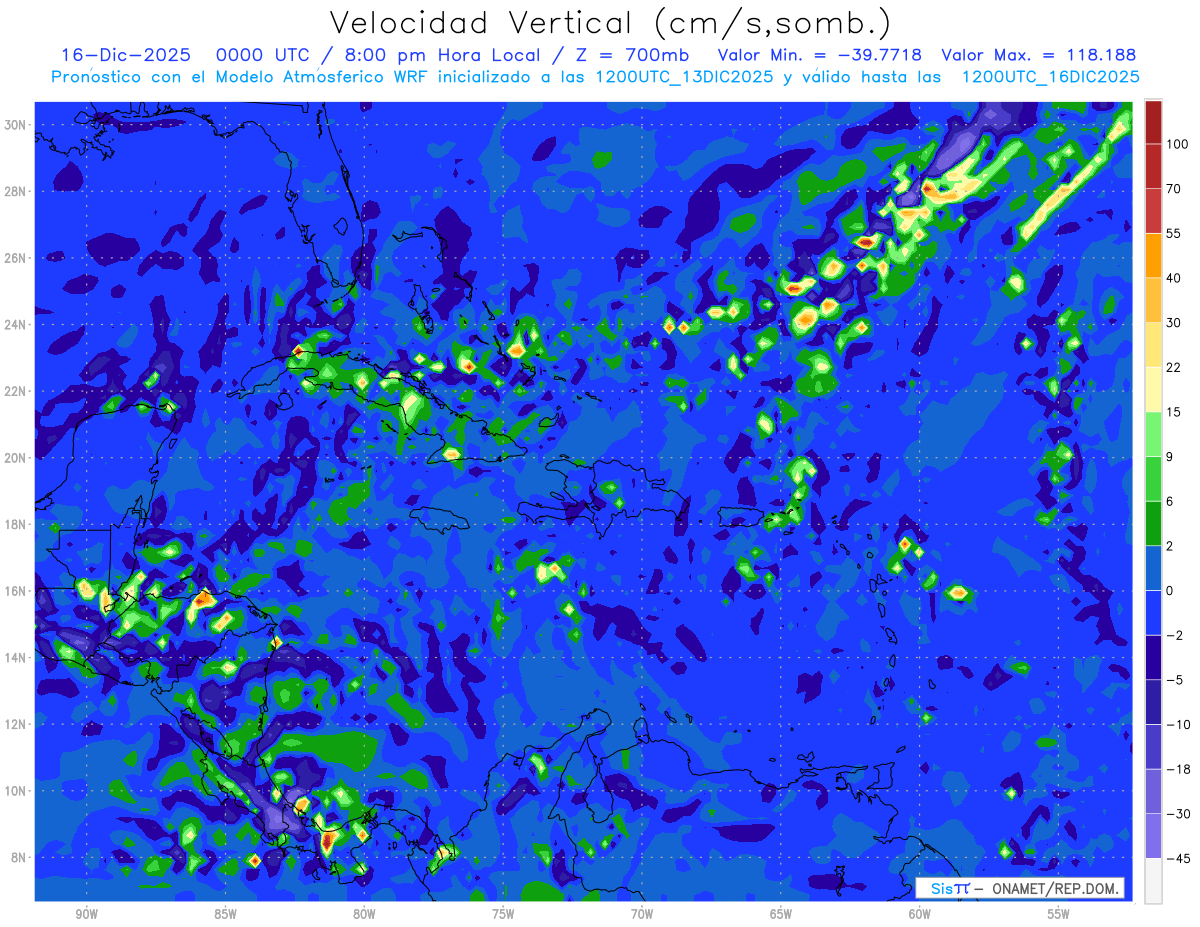Click the "65W" longitude label
Image resolution: width=1200 pixels, height=927 pixels.
(x=781, y=915)
